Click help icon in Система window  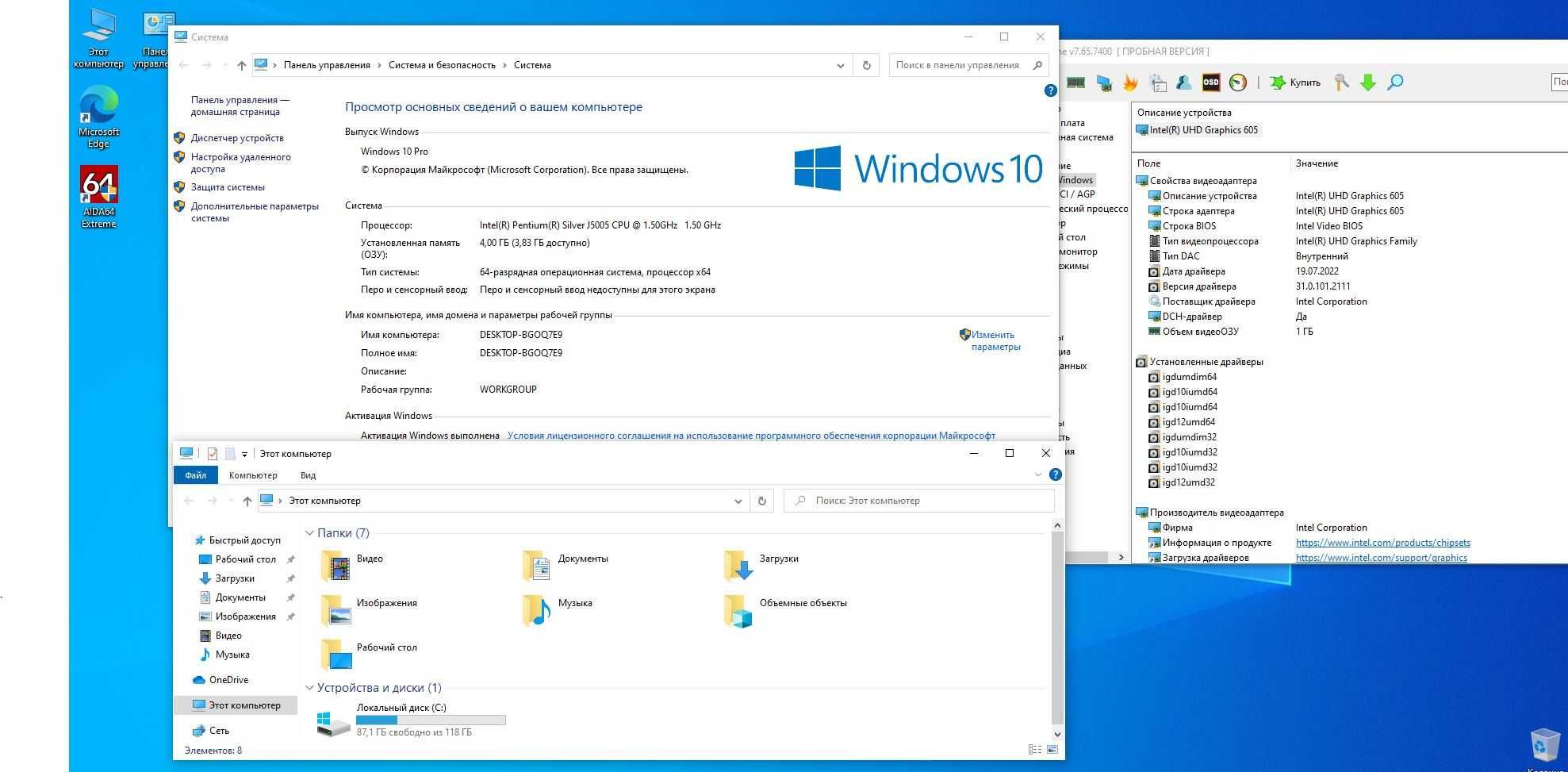[x=1050, y=90]
